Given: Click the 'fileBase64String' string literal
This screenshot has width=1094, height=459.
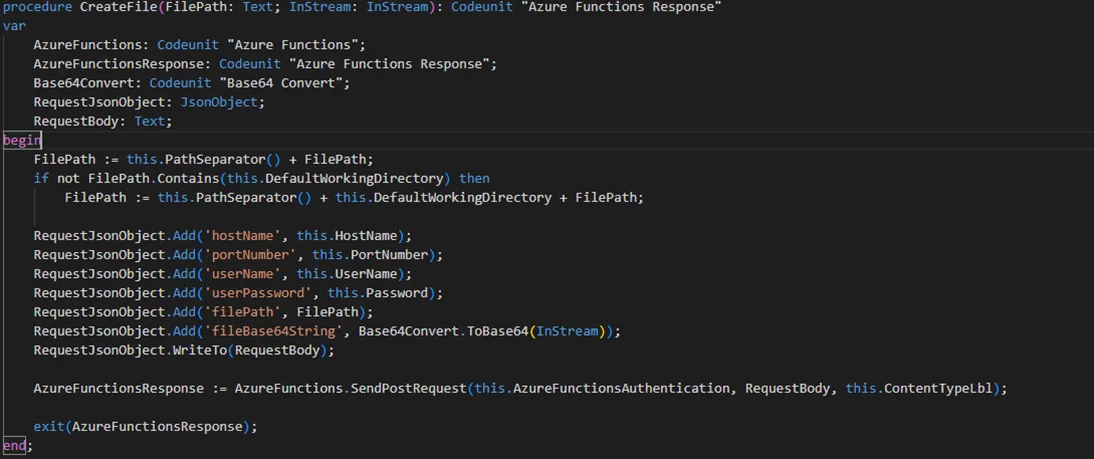Looking at the screenshot, I should pyautogui.click(x=277, y=330).
